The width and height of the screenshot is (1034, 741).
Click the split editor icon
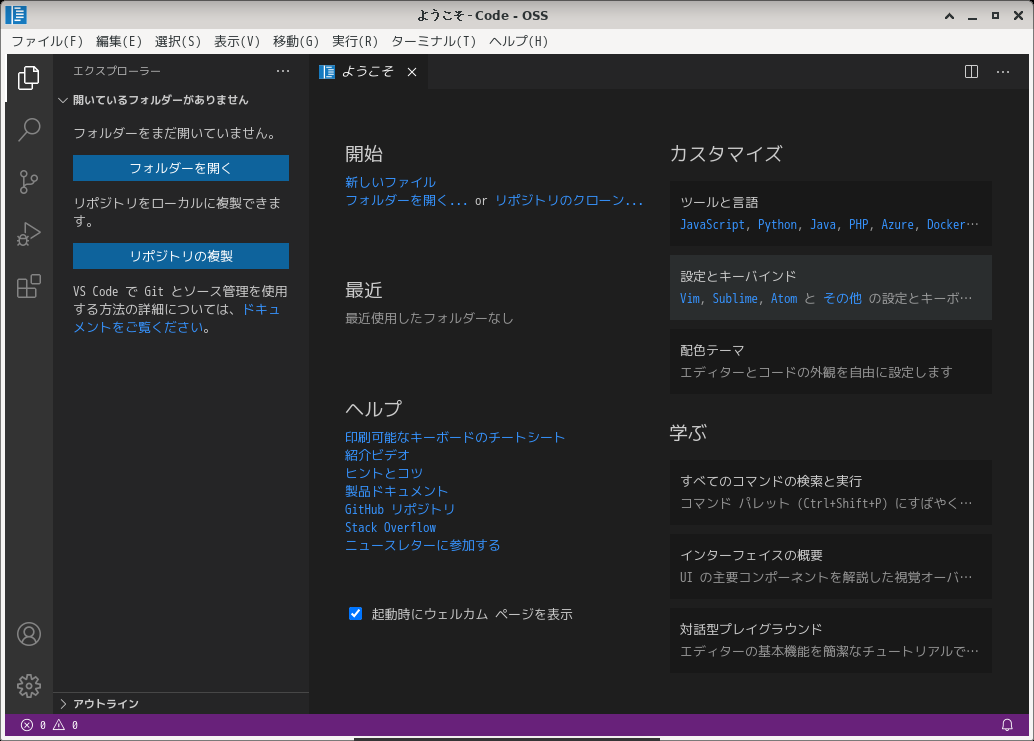coord(971,71)
